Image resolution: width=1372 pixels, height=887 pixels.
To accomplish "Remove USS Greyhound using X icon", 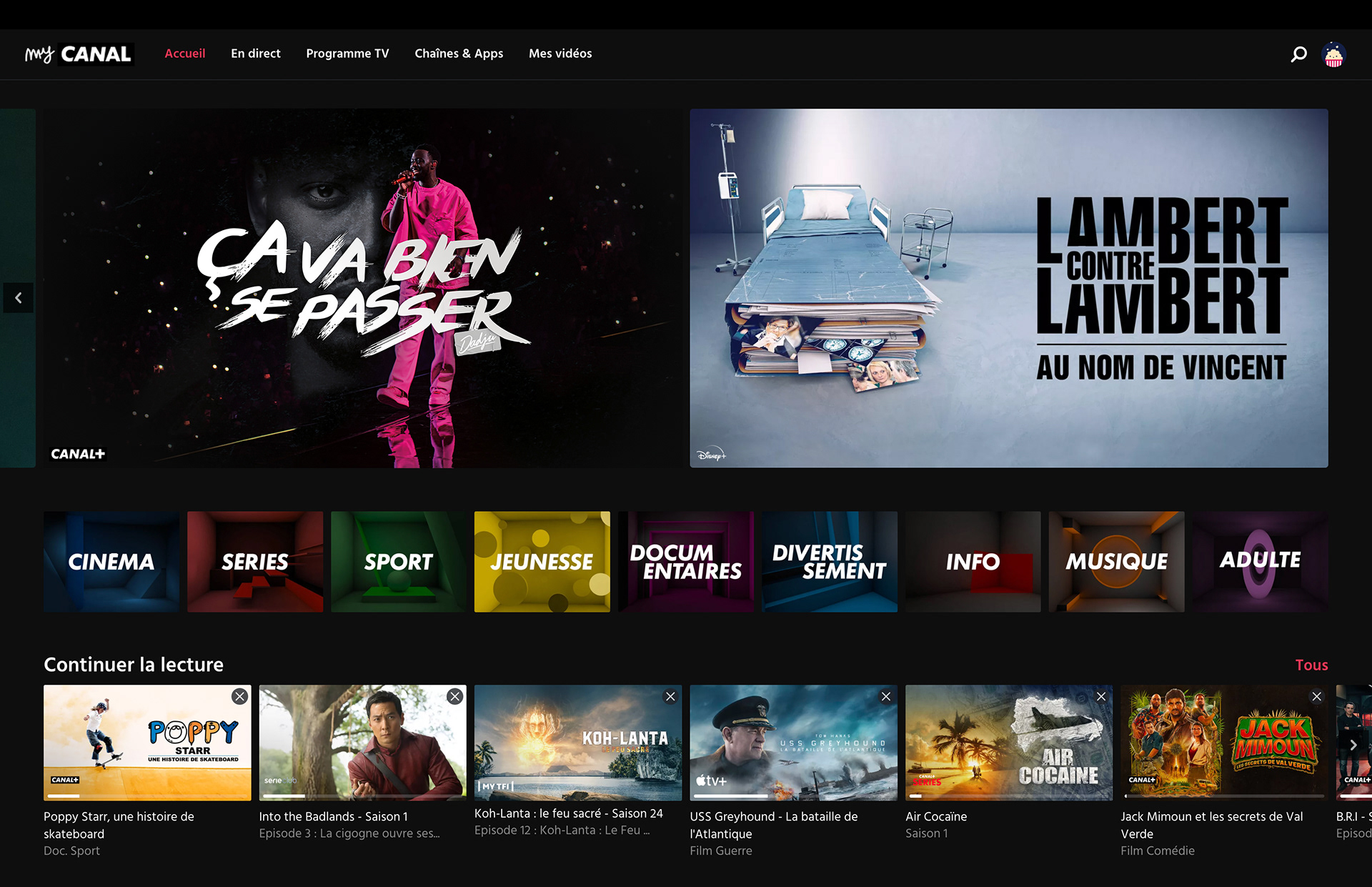I will pos(885,696).
